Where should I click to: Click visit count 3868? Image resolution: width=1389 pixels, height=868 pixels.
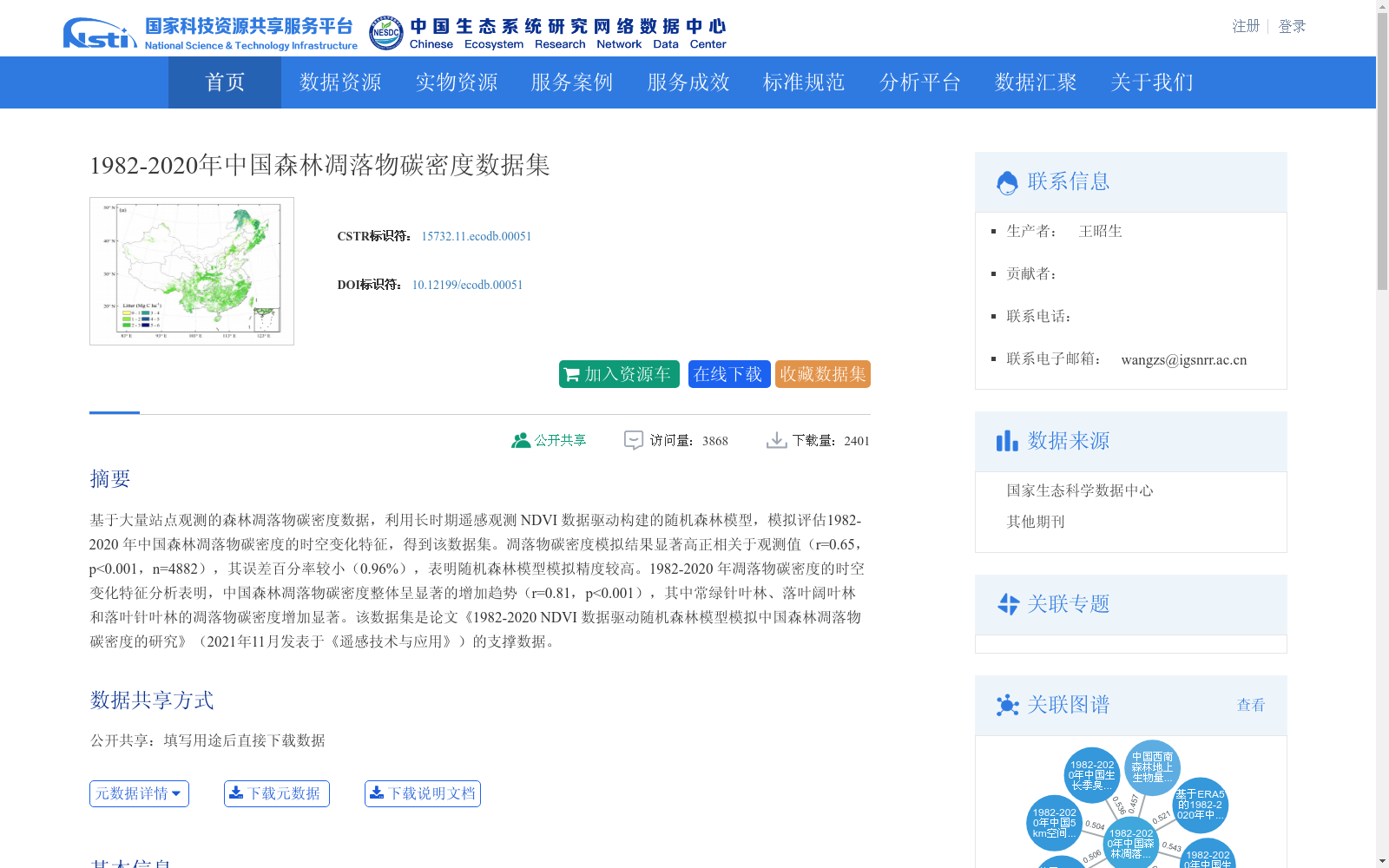pyautogui.click(x=715, y=441)
